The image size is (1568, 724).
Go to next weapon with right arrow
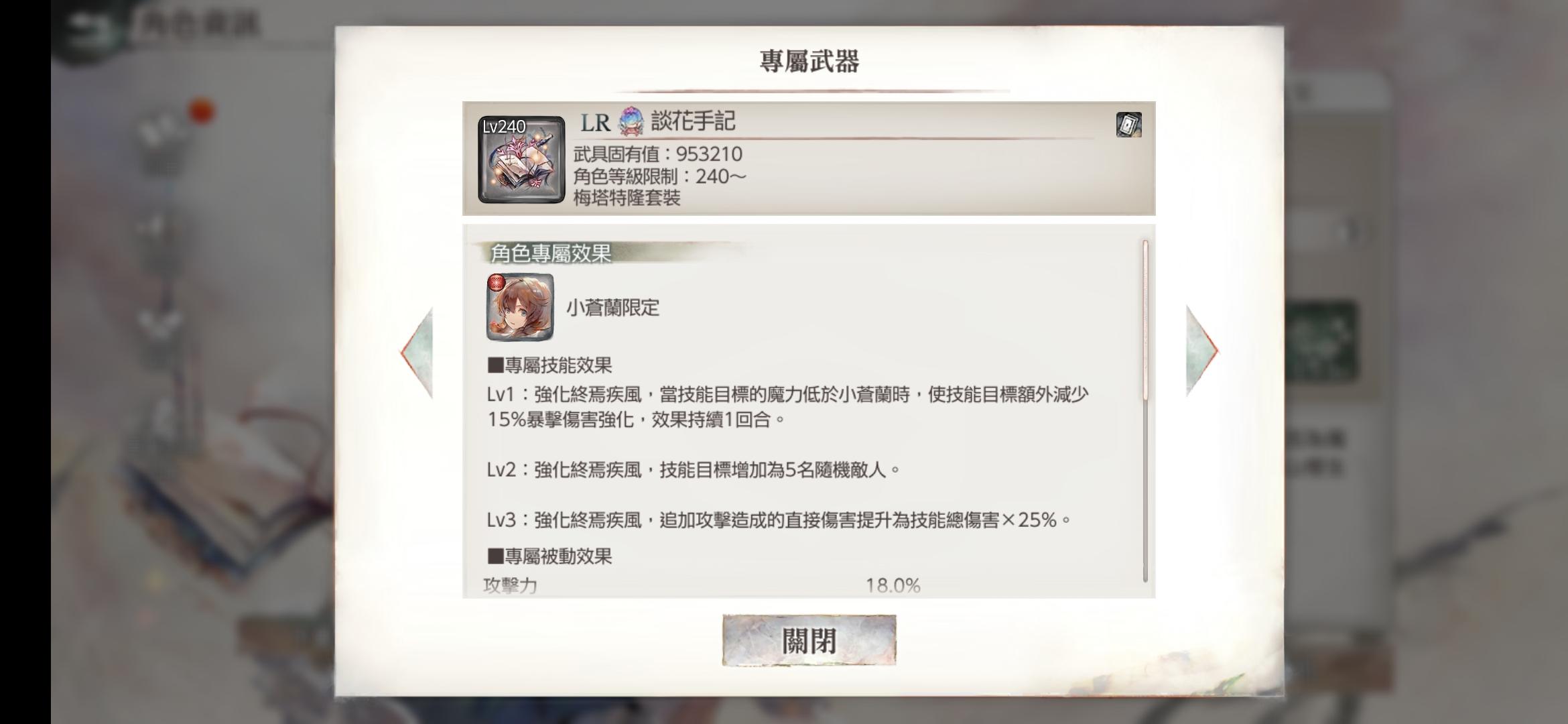click(1202, 351)
